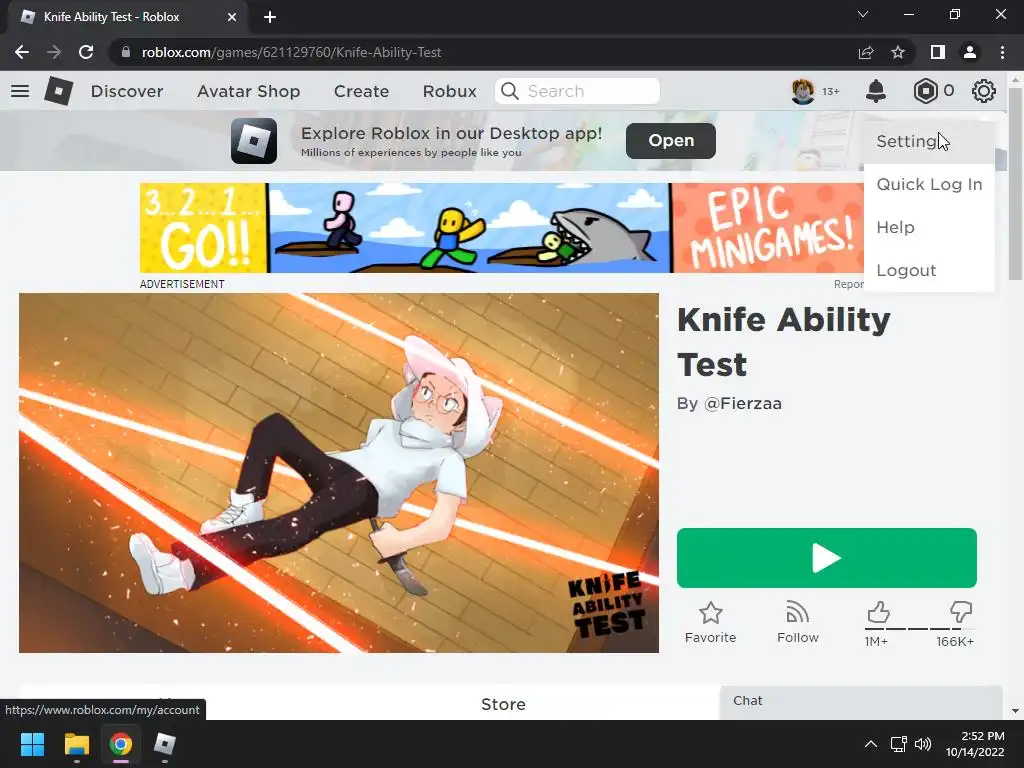Open the Chat panel

pyautogui.click(x=861, y=701)
